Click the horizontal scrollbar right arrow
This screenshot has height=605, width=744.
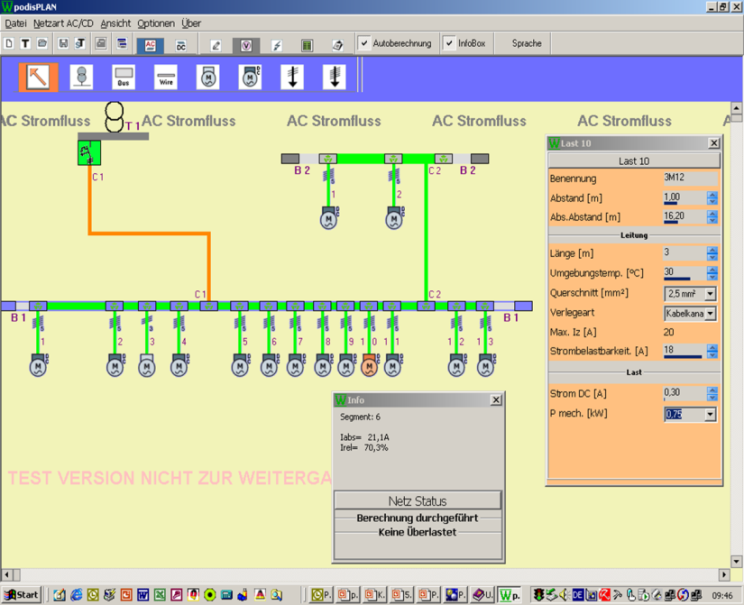[x=724, y=575]
